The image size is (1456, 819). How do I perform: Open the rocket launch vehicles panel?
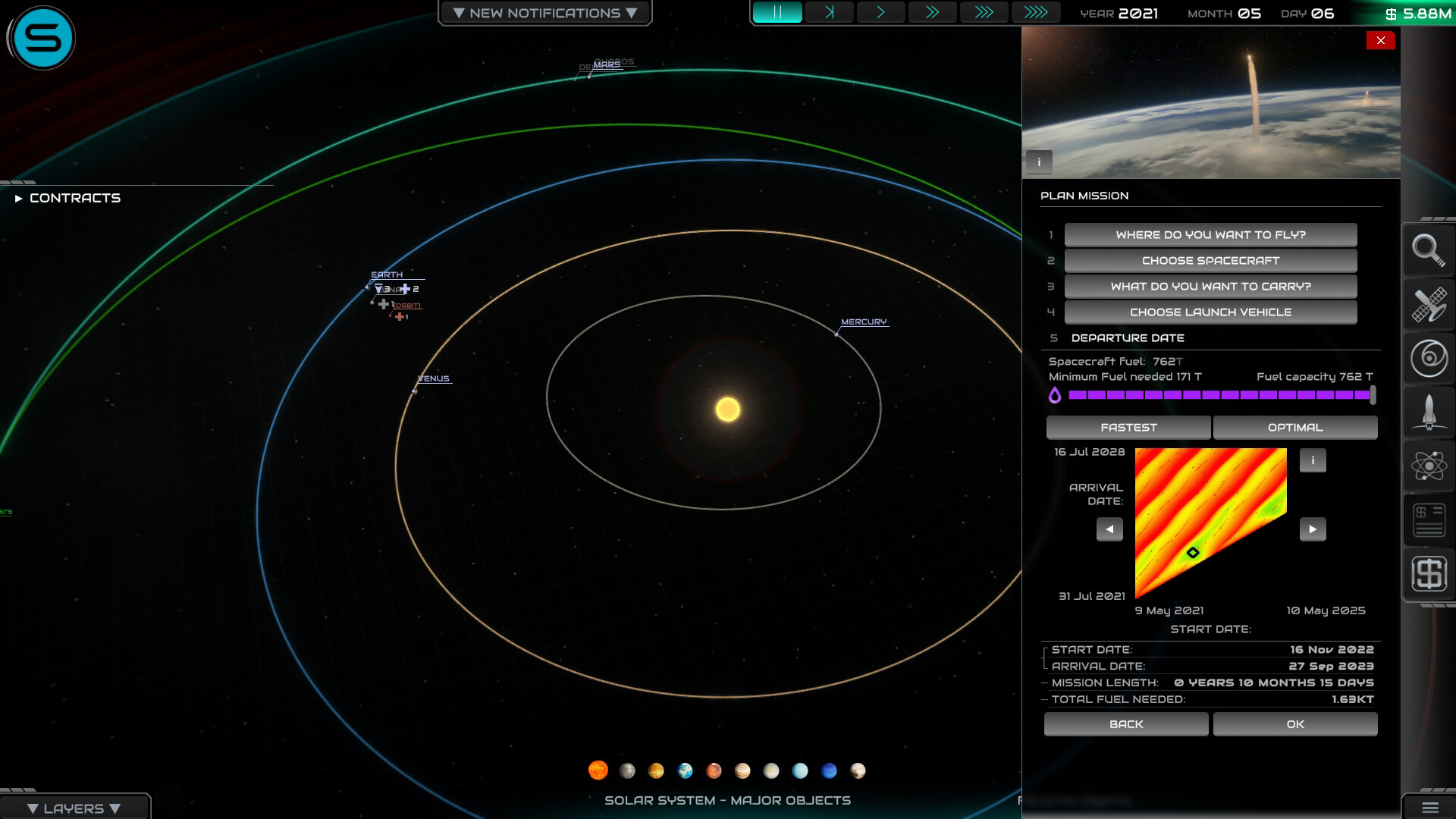1429,413
